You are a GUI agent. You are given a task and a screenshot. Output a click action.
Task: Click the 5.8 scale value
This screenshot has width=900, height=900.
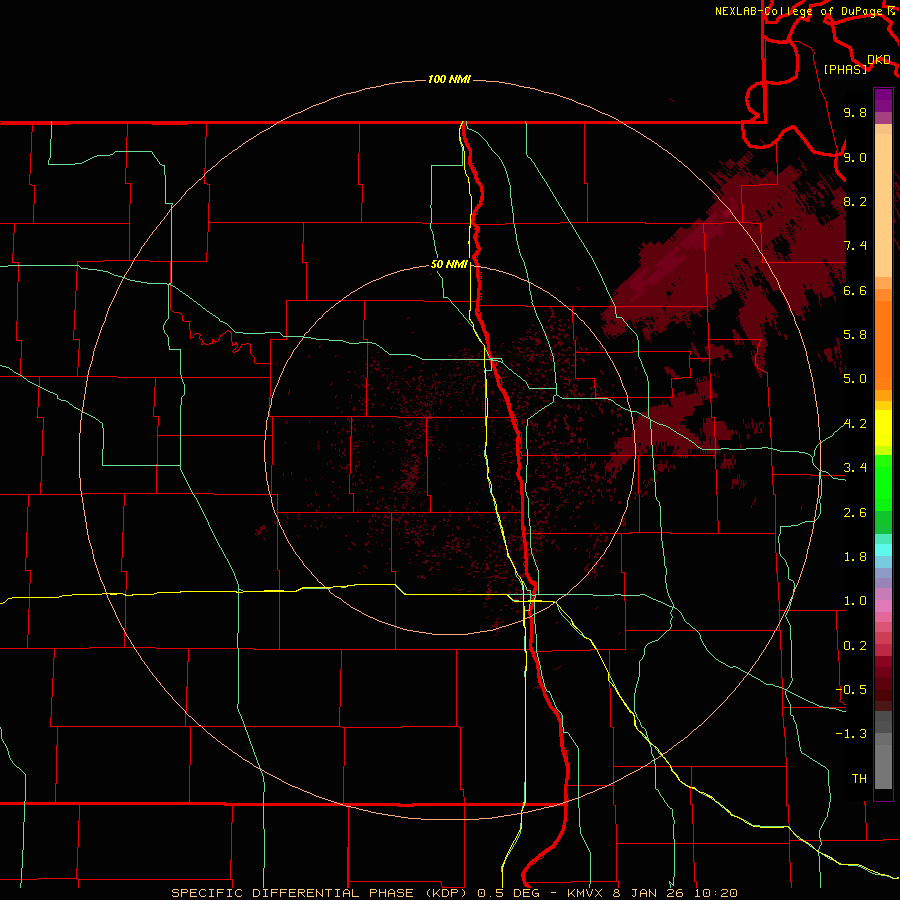click(x=855, y=335)
